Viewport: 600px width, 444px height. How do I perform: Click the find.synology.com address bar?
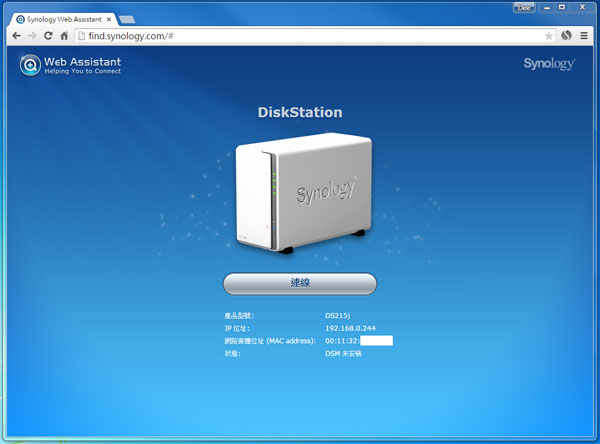[300, 35]
